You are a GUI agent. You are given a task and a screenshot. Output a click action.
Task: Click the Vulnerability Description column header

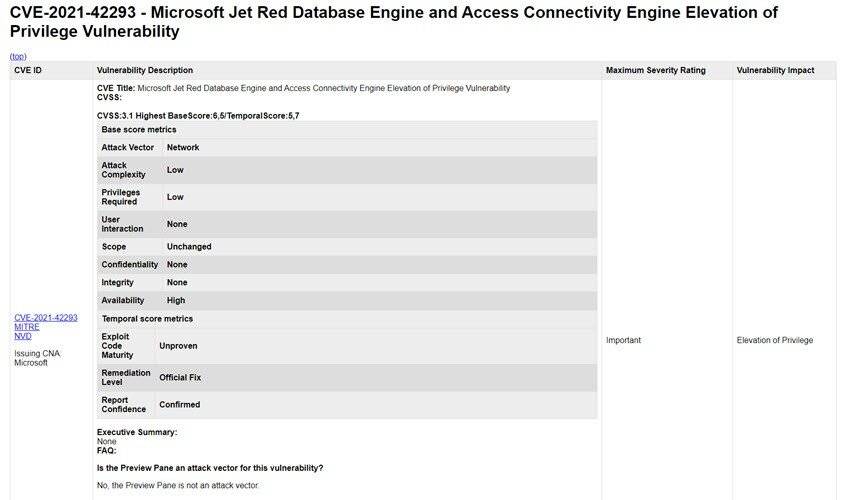coord(145,70)
